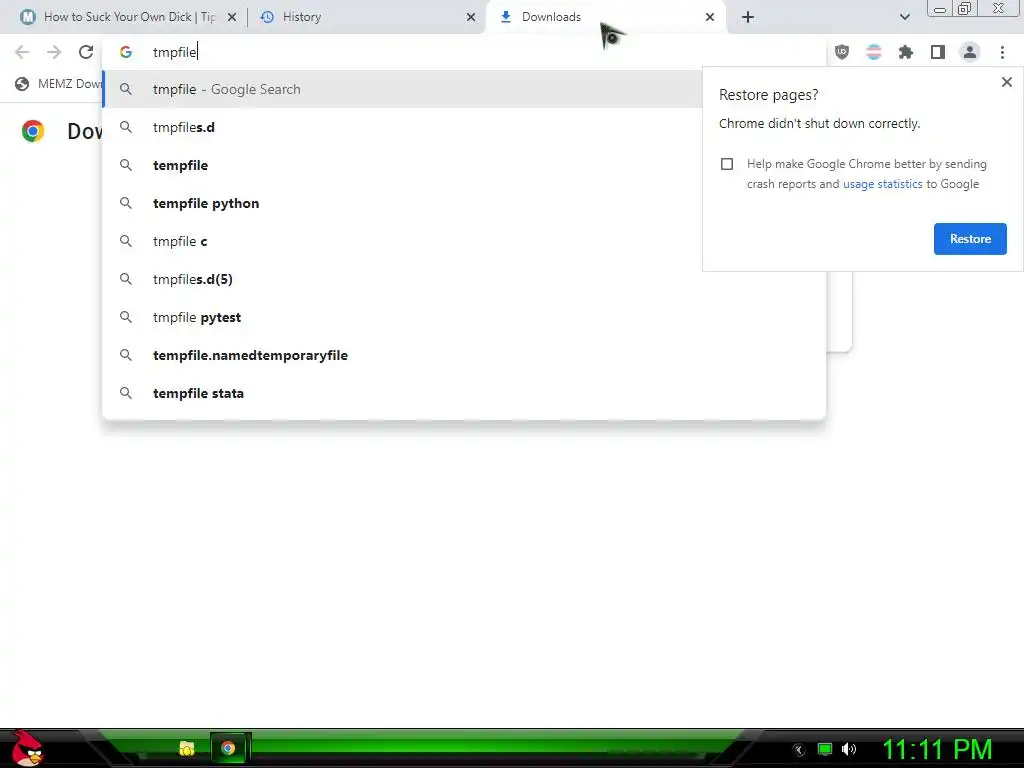Click the volume speaker tray icon
1024x768 pixels.
[849, 749]
